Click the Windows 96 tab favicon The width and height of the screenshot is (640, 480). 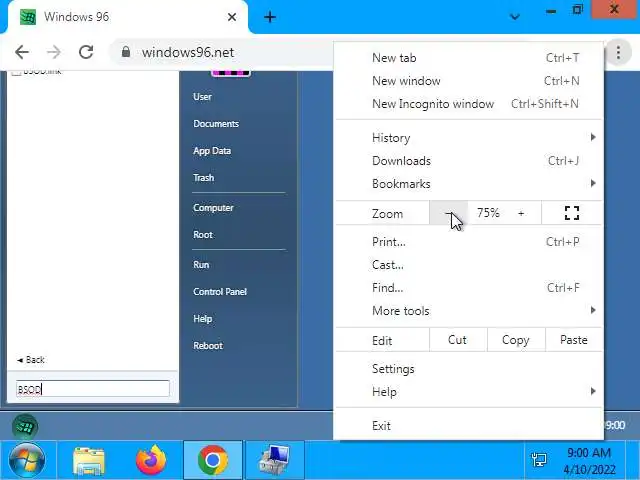coord(28,17)
